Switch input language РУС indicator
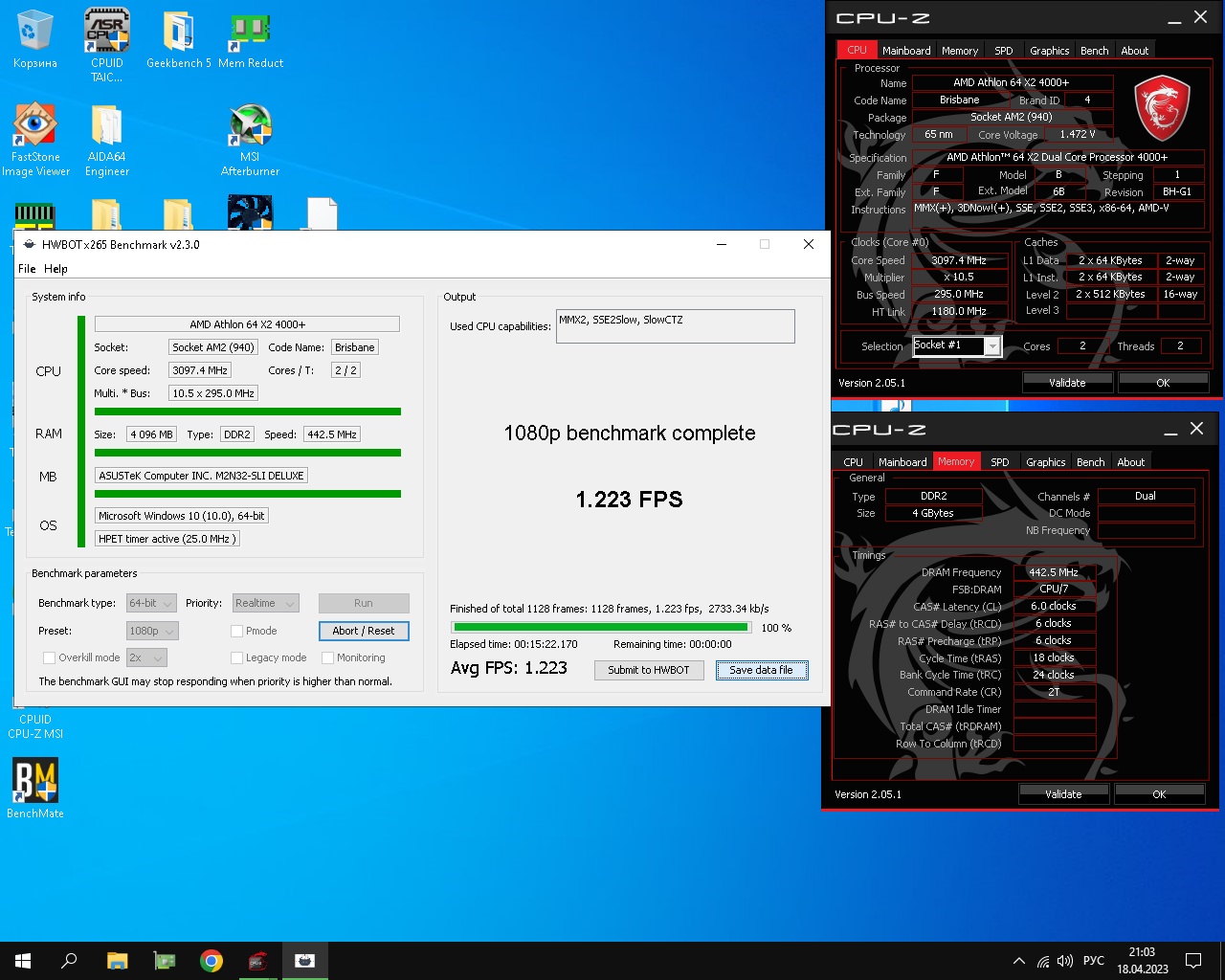1225x980 pixels. 1094,961
